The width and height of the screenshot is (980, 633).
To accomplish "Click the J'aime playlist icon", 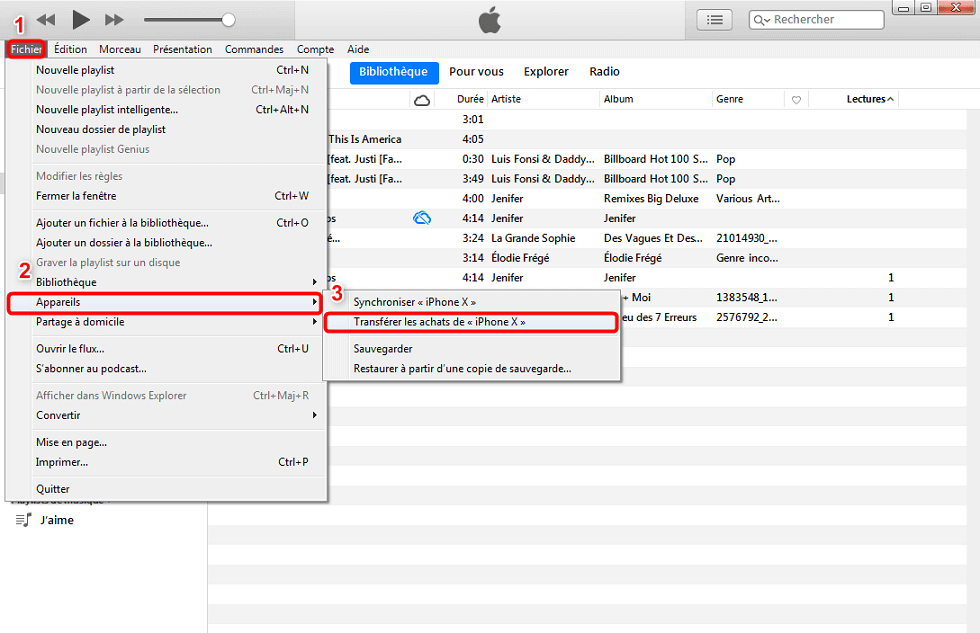I will pos(23,520).
